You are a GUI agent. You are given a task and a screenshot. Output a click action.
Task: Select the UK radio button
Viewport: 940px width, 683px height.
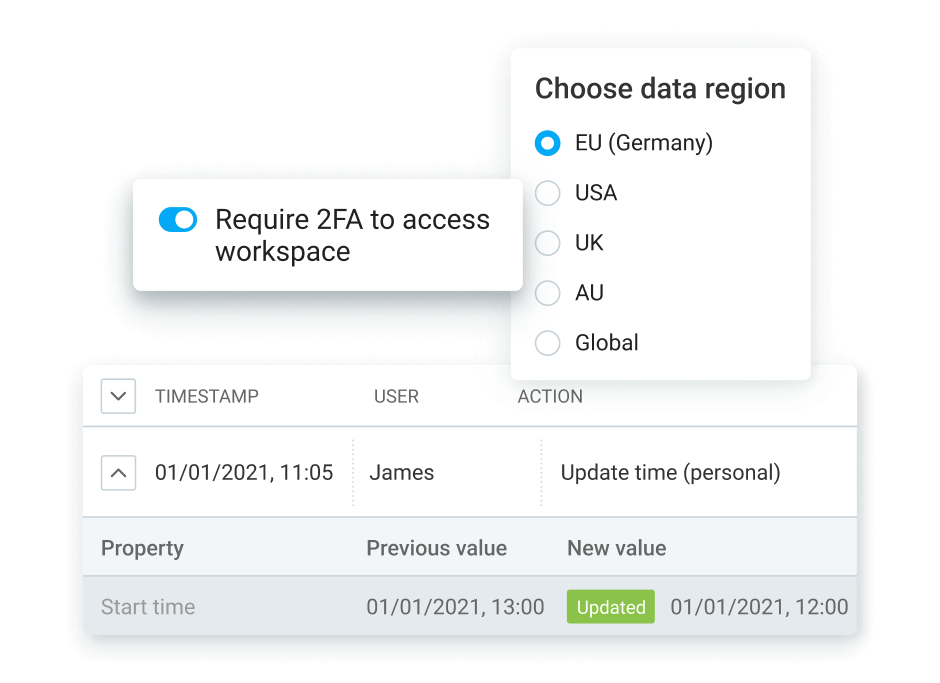pos(548,243)
